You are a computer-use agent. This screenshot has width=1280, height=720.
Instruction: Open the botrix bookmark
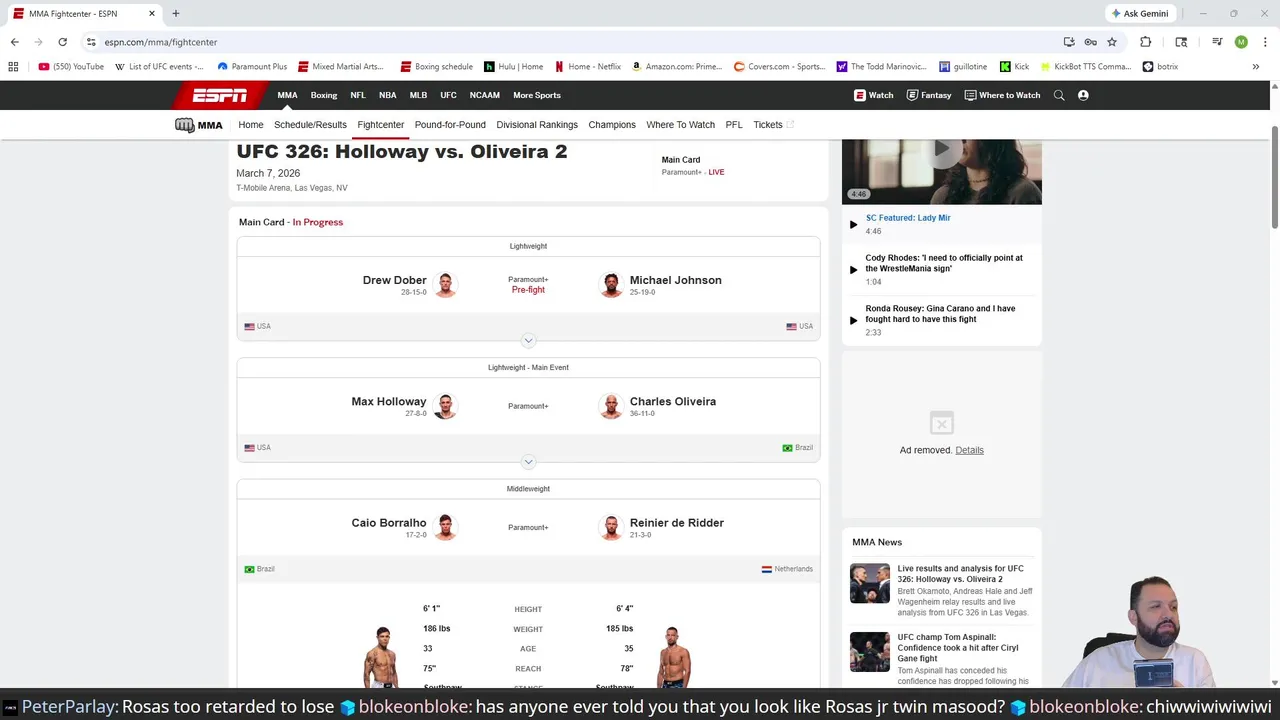[1160, 67]
